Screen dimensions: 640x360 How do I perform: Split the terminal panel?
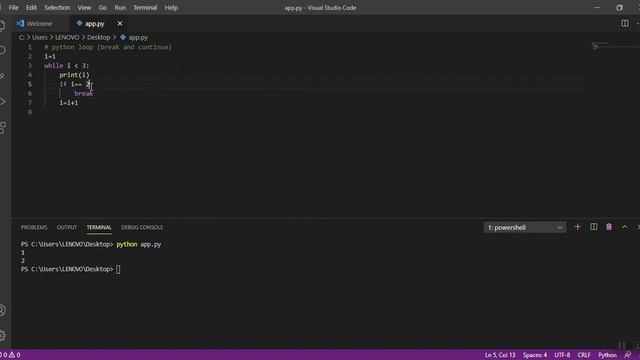tap(593, 227)
